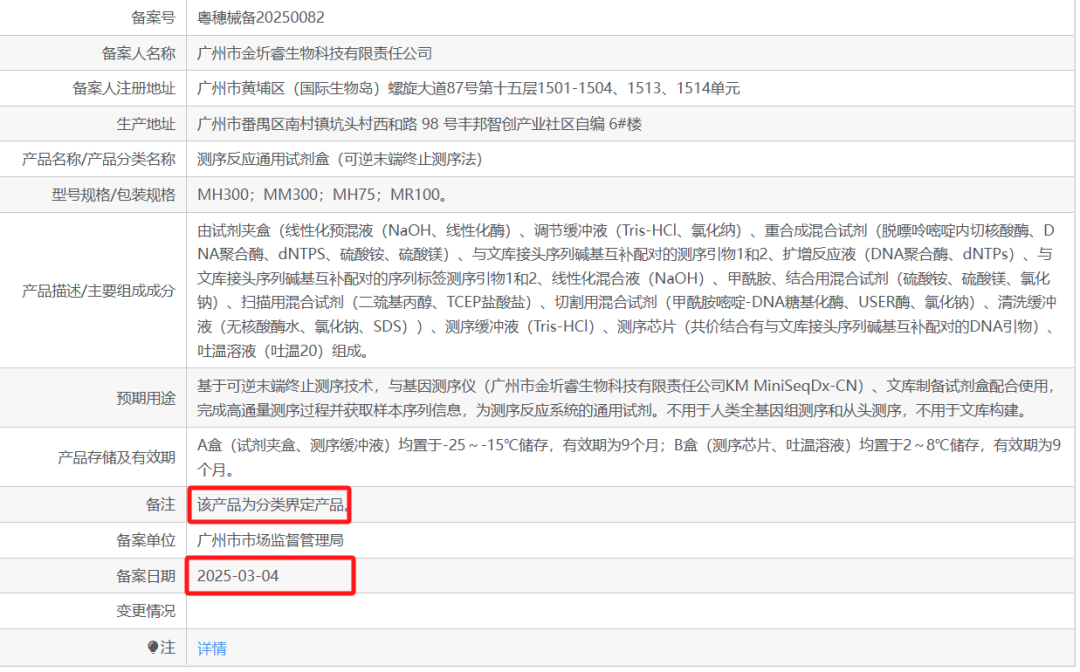Click the registered address starting with 广州市黄埔区
Image resolution: width=1080 pixels, height=672 pixels.
click(468, 88)
